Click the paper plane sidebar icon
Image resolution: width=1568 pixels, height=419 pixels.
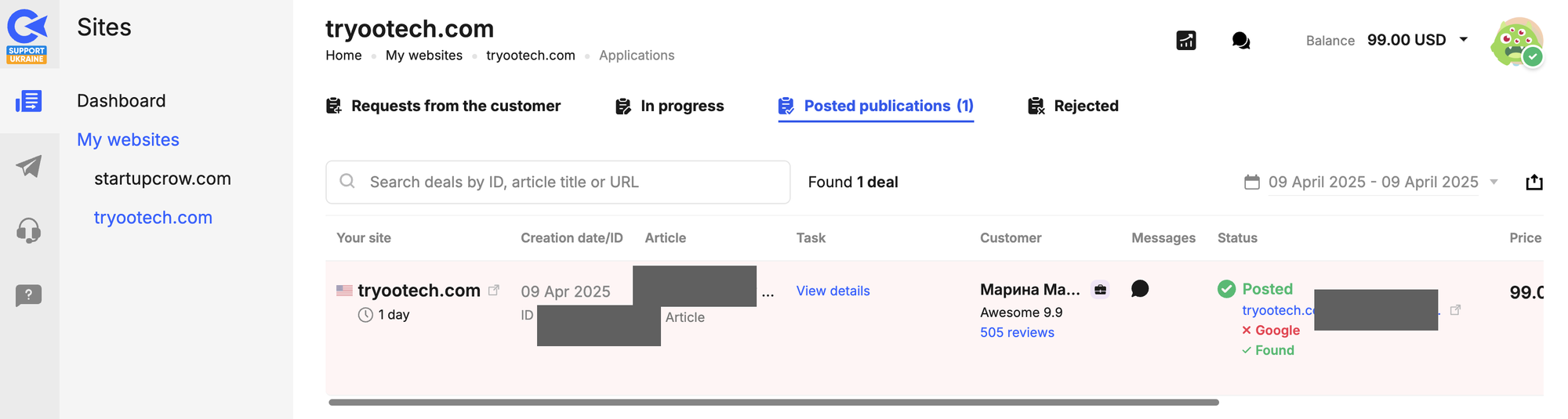coord(29,166)
